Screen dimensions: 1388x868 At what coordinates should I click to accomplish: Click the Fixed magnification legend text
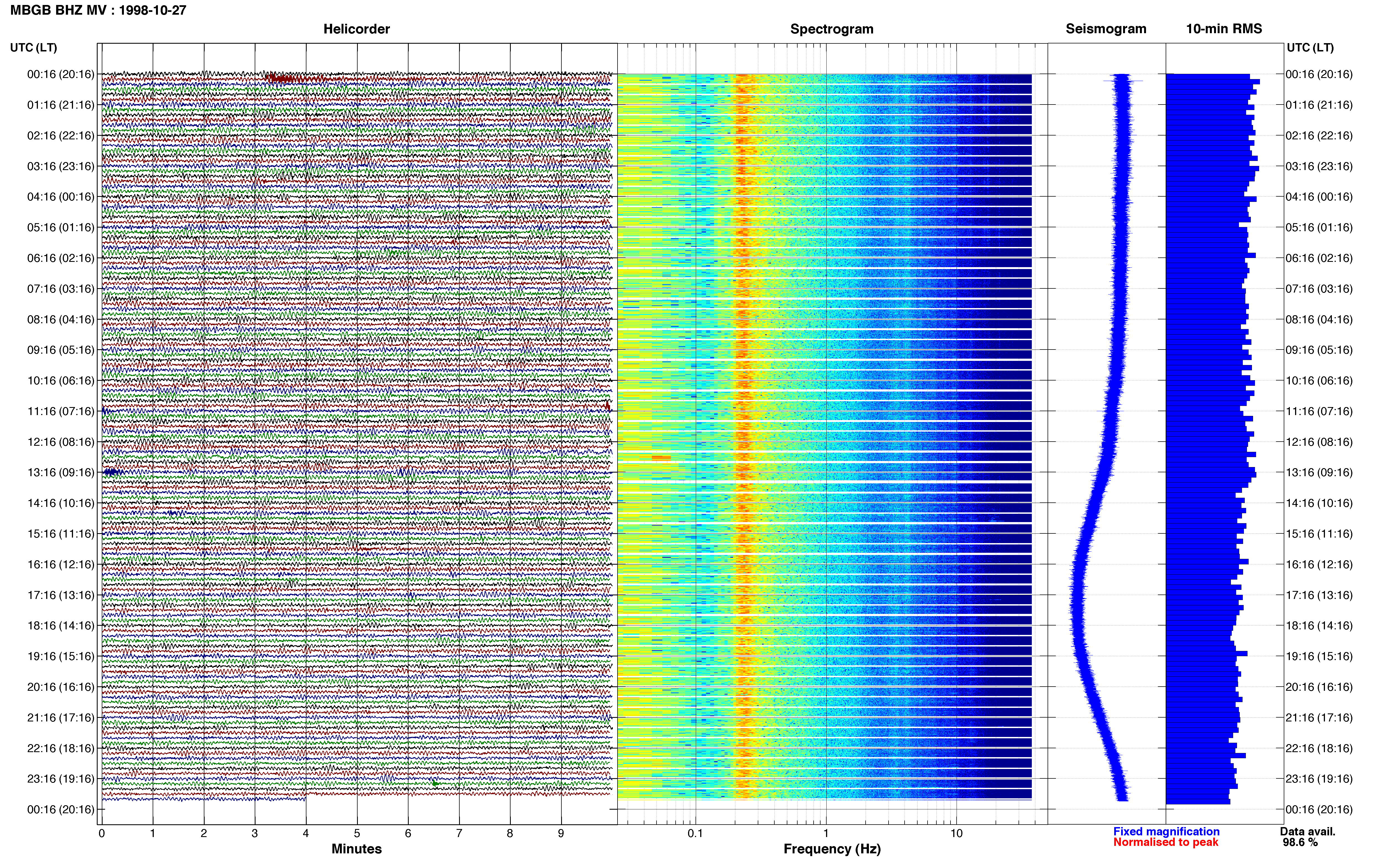click(1166, 831)
